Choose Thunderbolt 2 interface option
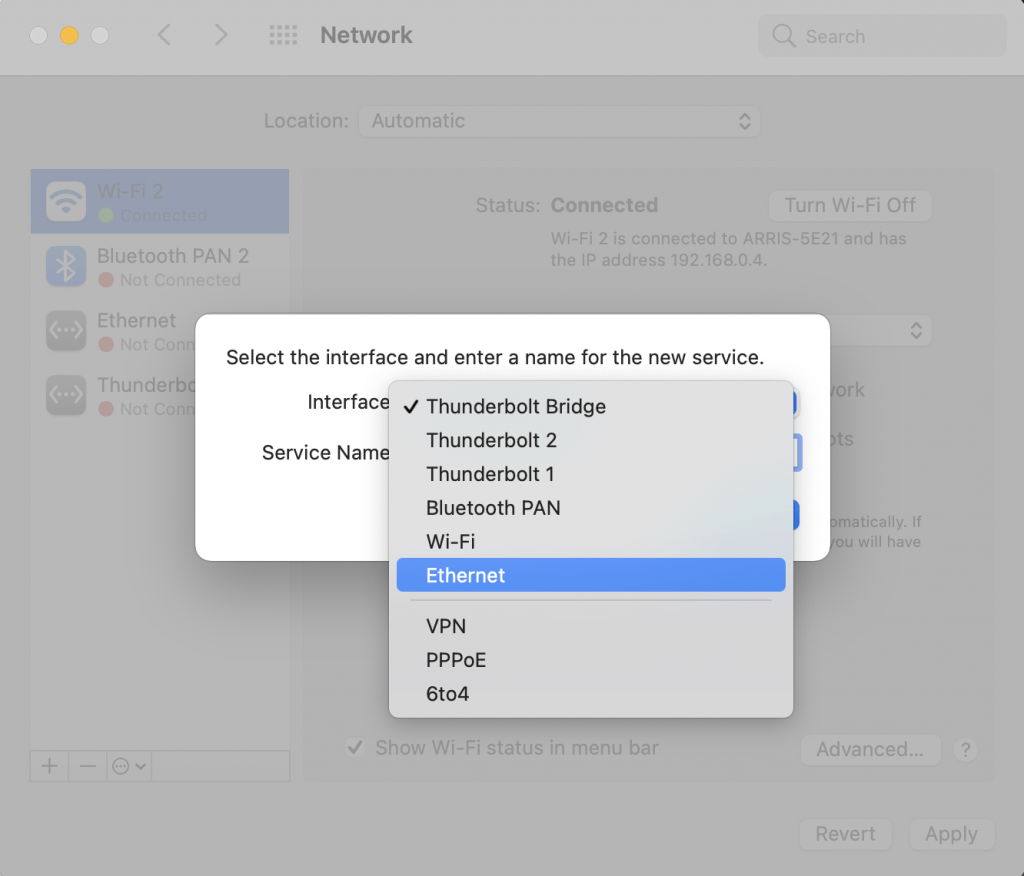Image resolution: width=1024 pixels, height=876 pixels. (590, 440)
